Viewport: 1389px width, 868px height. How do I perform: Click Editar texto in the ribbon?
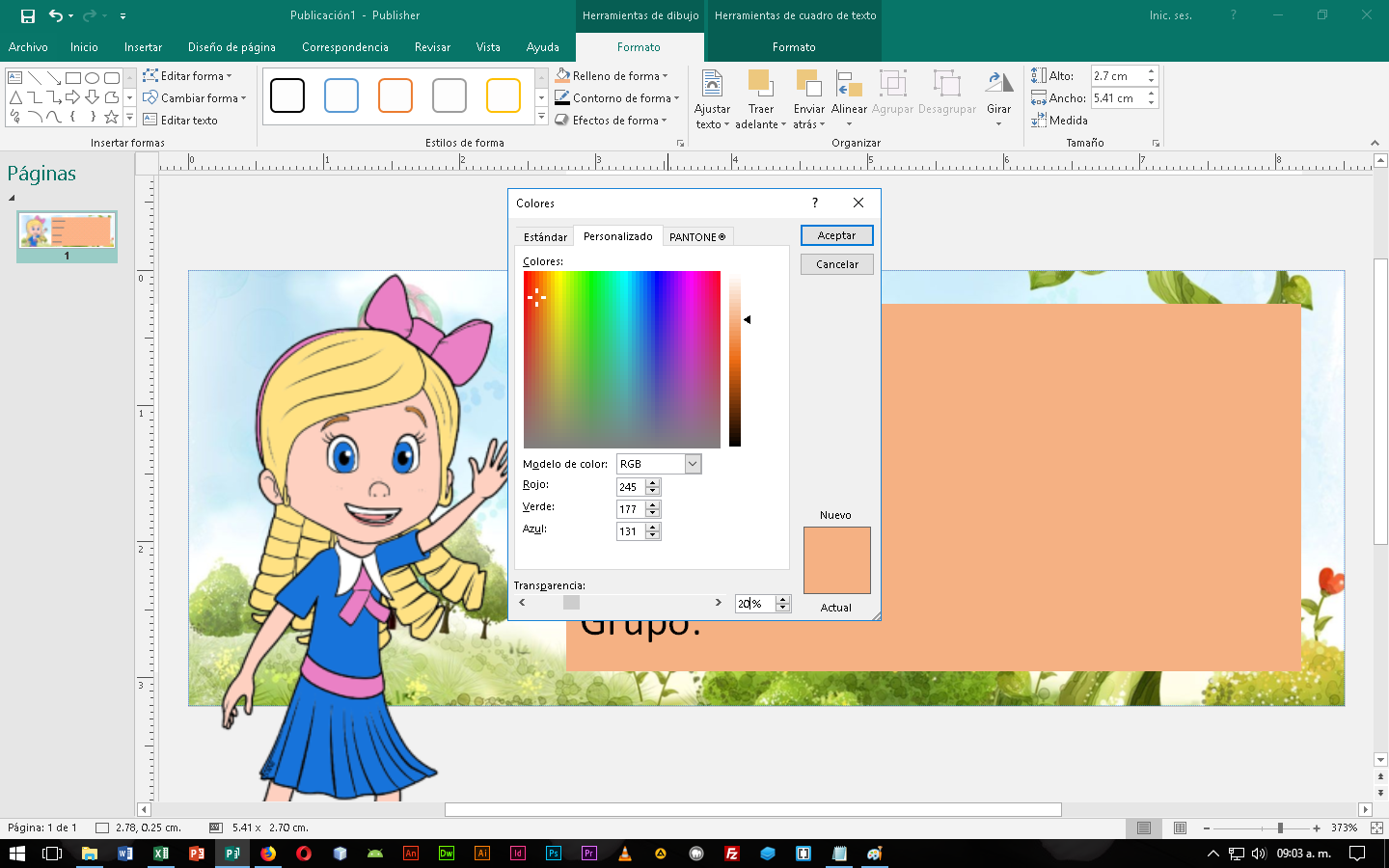180,121
